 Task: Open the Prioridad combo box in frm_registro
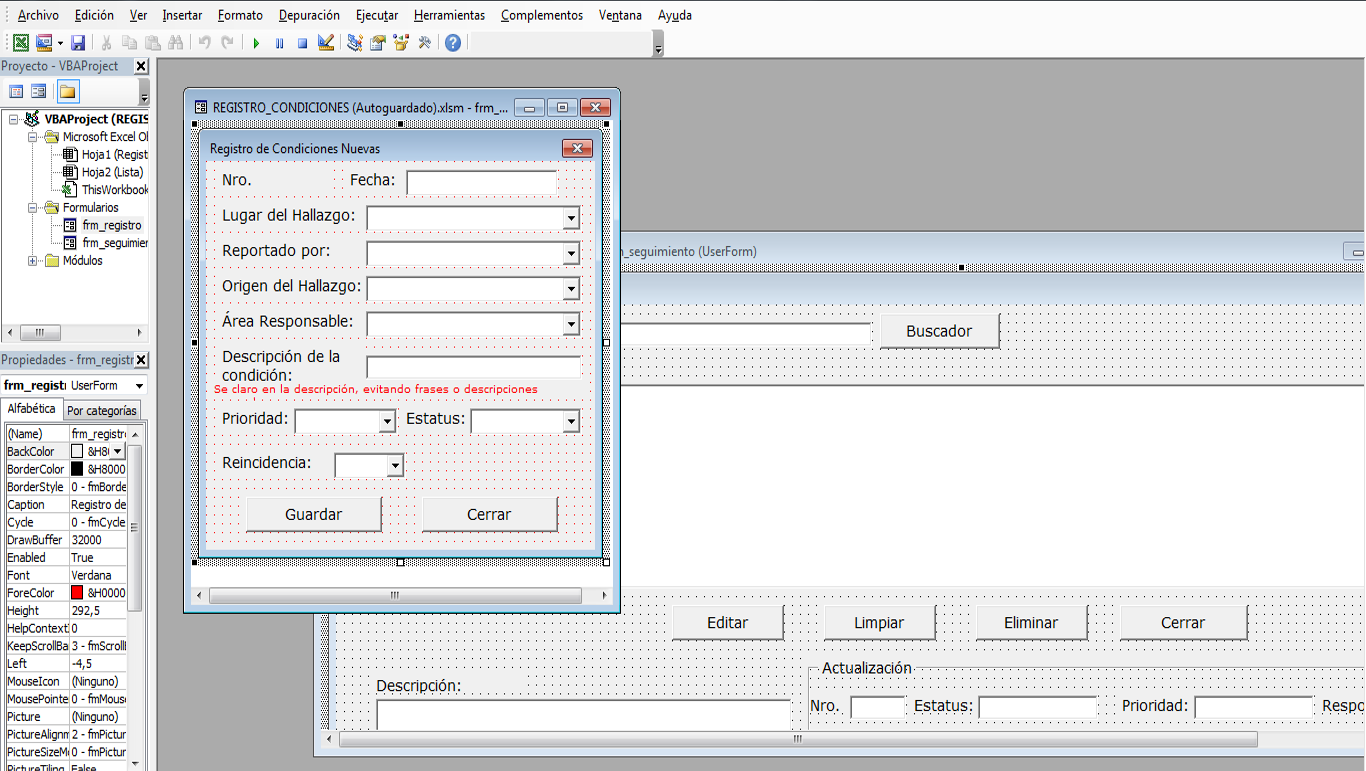[387, 422]
